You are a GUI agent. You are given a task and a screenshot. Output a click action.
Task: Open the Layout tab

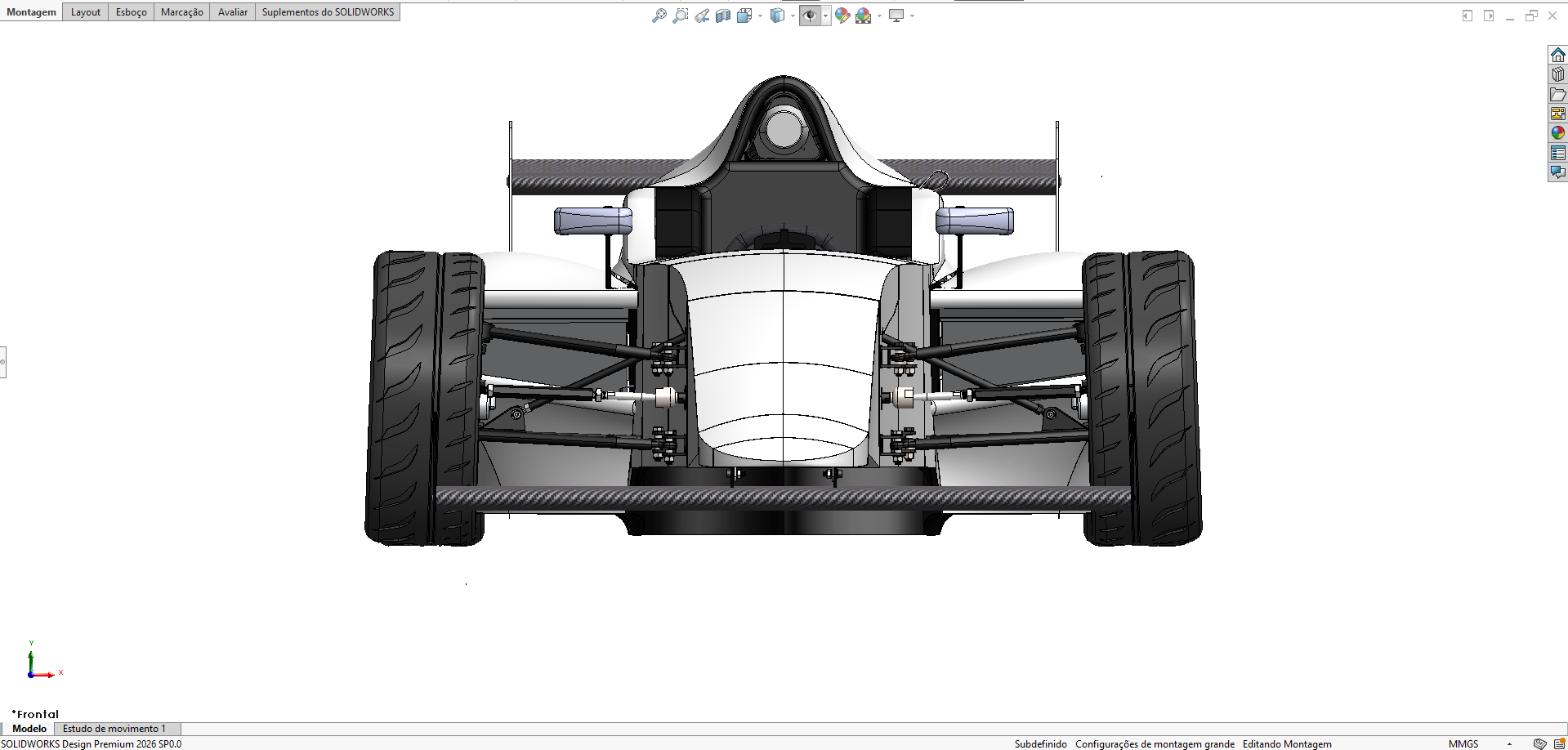86,12
